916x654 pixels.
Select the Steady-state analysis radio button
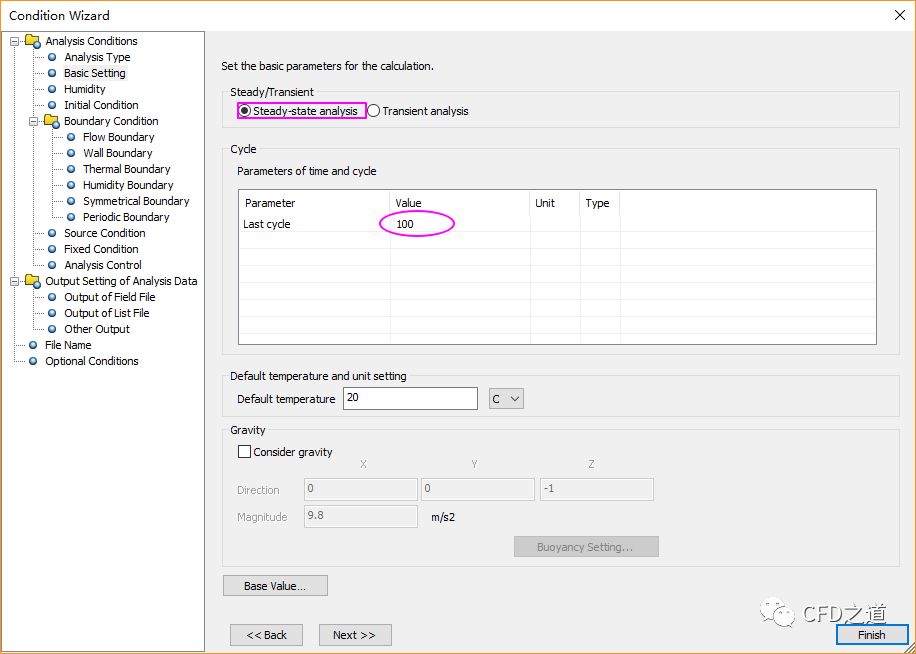point(245,111)
